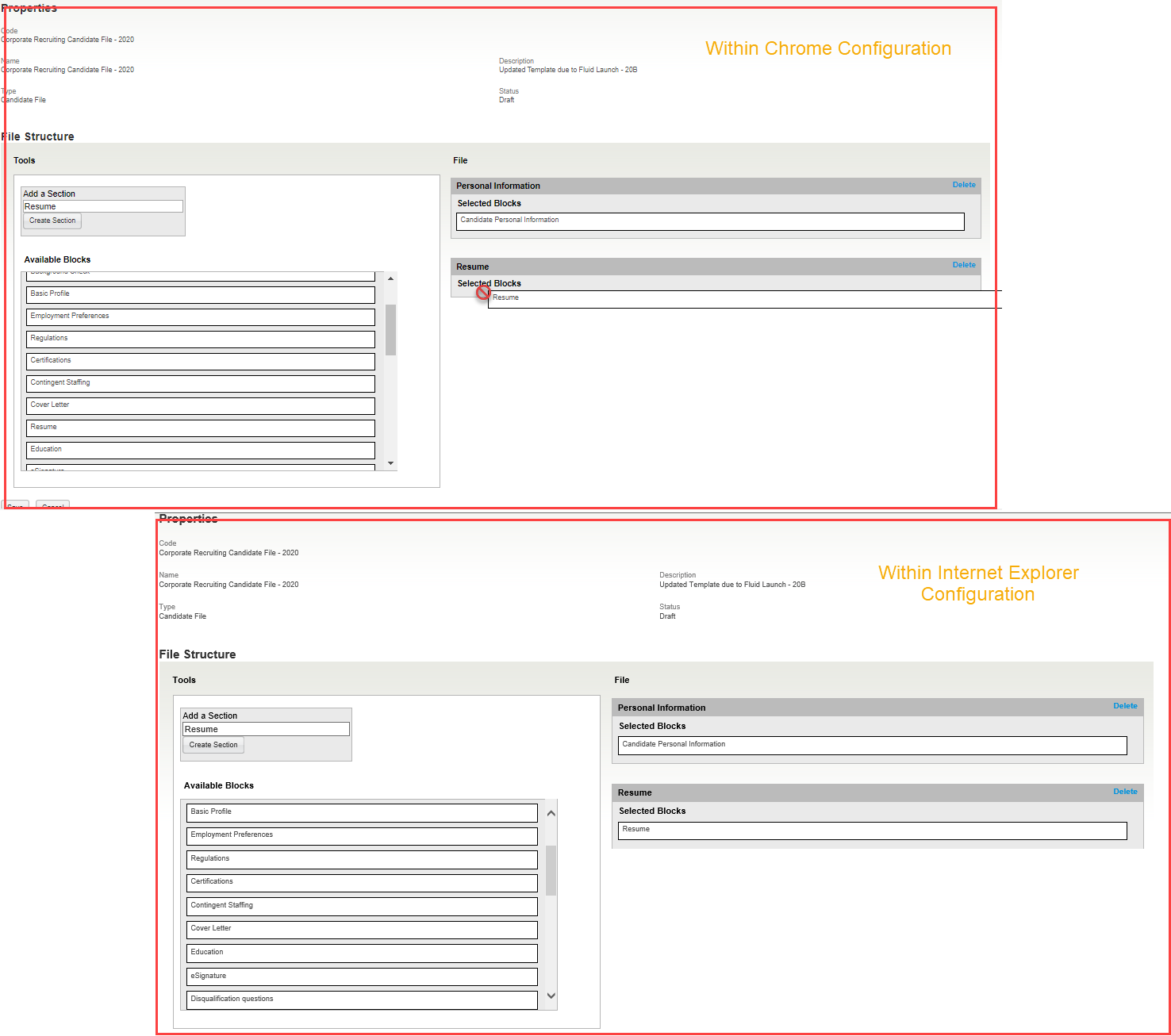Select Contingent Staffing block in Internet Explorer list
Viewport: 1171px width, 1036px height.
[363, 907]
